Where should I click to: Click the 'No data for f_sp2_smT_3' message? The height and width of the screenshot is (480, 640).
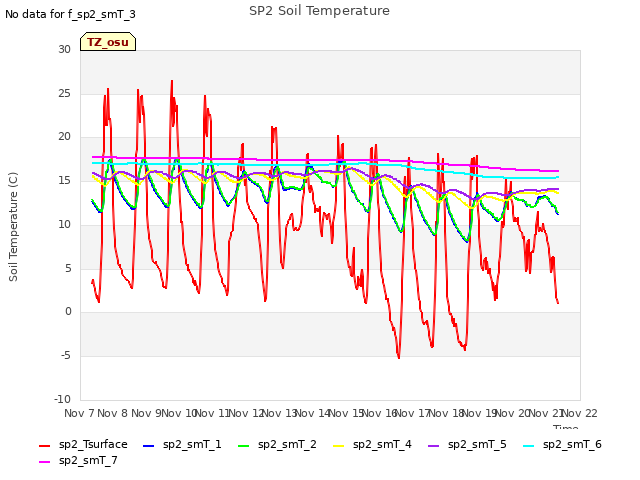70,14
